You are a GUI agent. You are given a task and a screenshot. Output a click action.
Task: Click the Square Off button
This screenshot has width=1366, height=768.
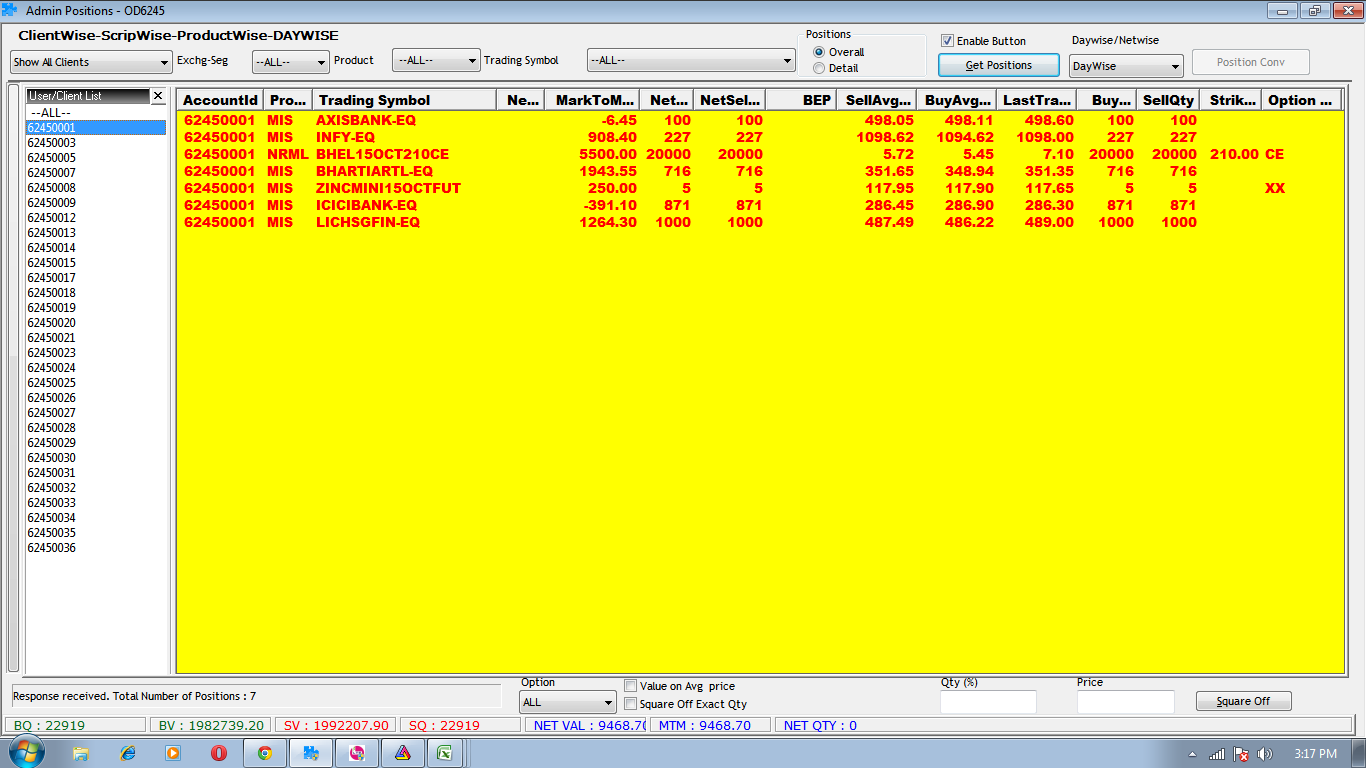coord(1244,701)
